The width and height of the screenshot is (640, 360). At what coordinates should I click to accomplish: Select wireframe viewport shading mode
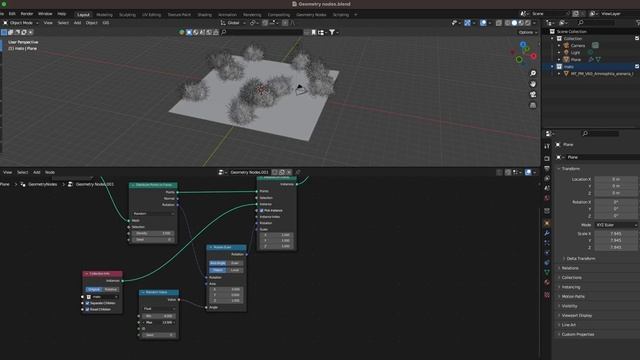(507, 23)
